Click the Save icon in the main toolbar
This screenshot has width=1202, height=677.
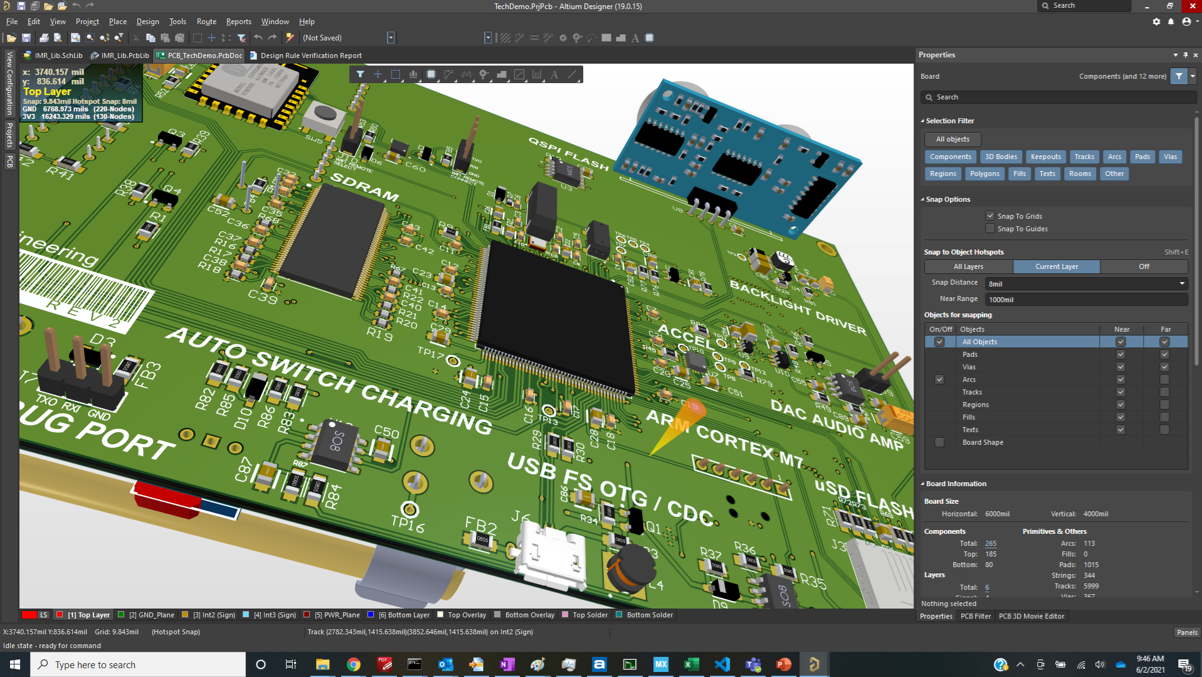click(26, 38)
